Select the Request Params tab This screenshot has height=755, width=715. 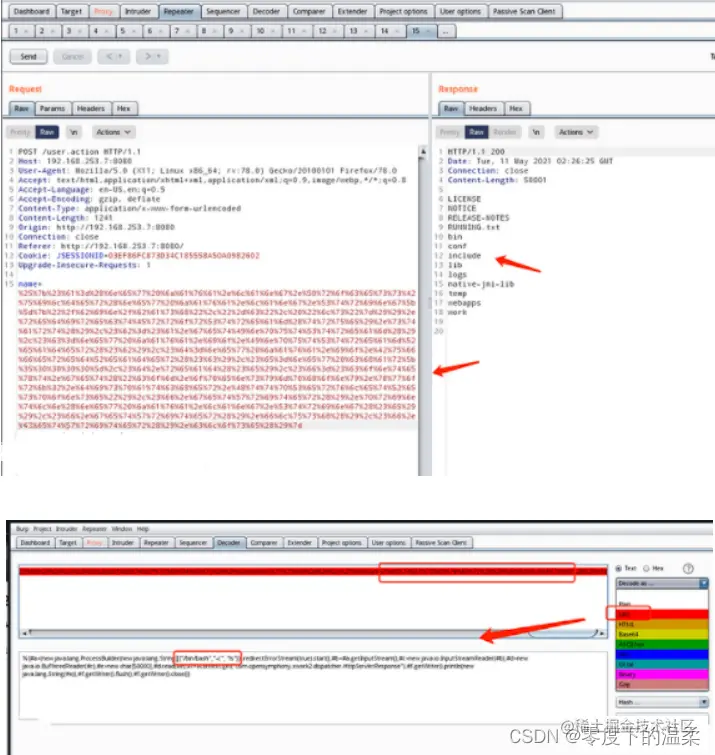(52, 109)
